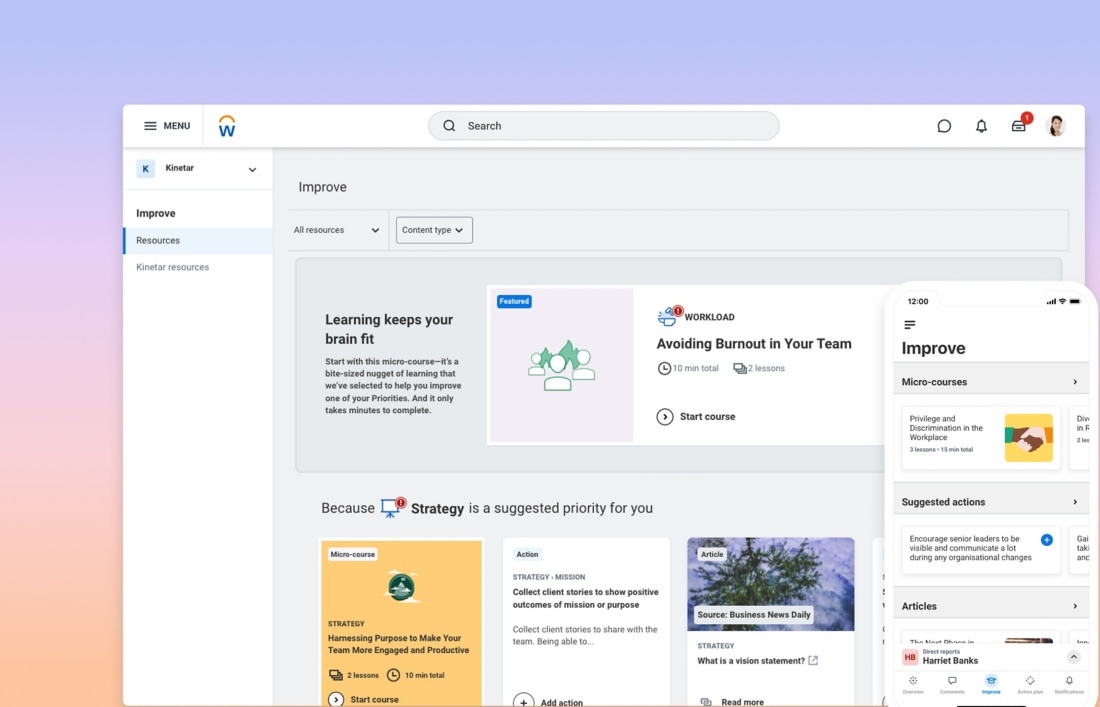Expand the Kinetar organization dropdown
Viewport: 1100px width, 707px height.
[252, 169]
